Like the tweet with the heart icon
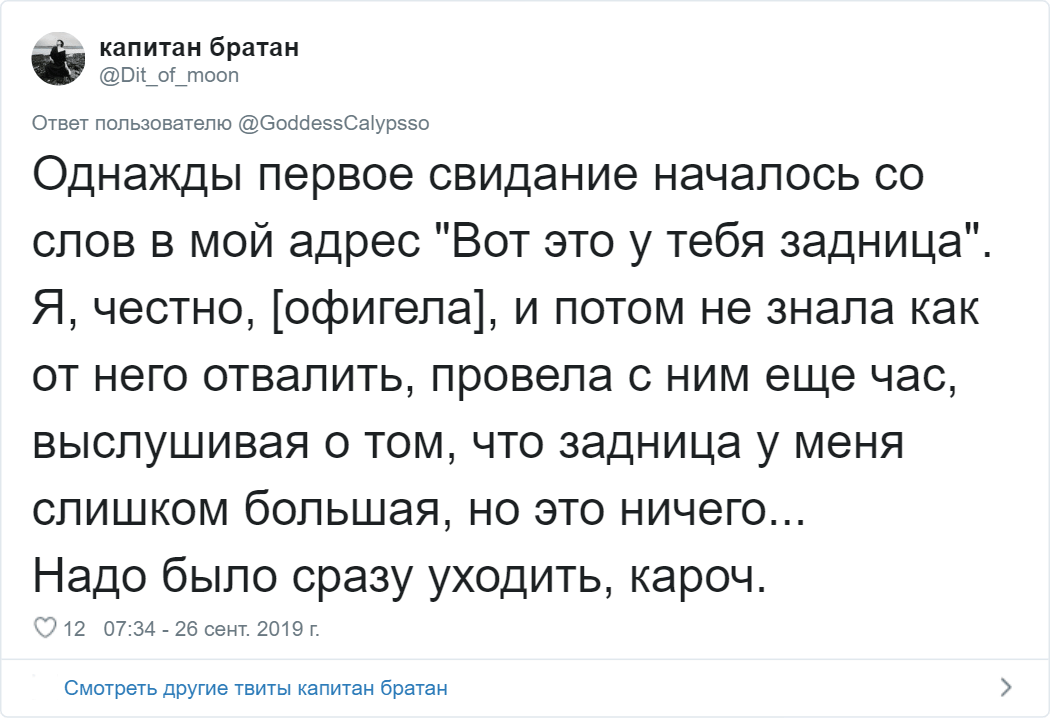This screenshot has width=1050, height=718. pyautogui.click(x=44, y=629)
